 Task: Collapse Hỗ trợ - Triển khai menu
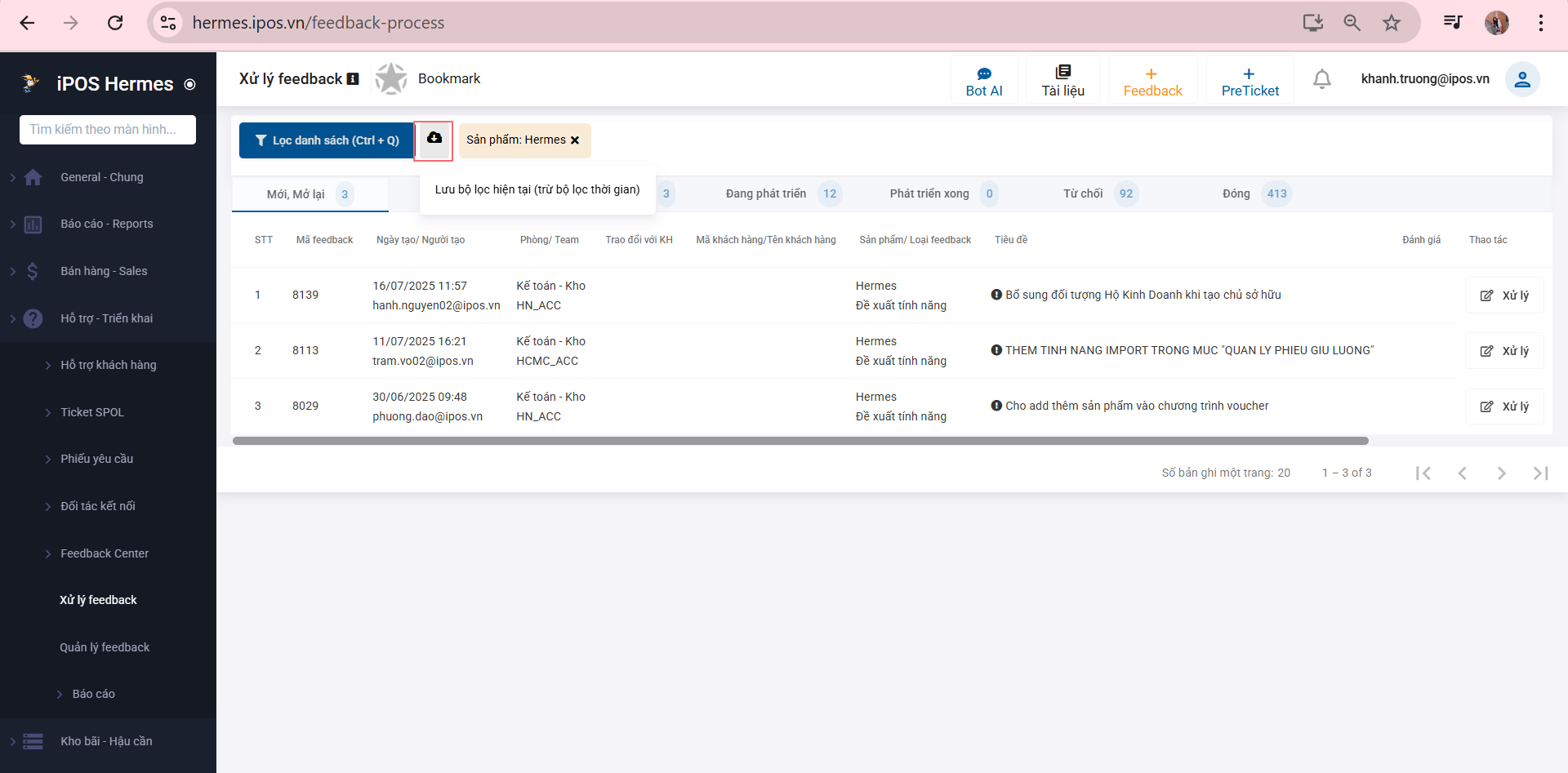click(108, 318)
